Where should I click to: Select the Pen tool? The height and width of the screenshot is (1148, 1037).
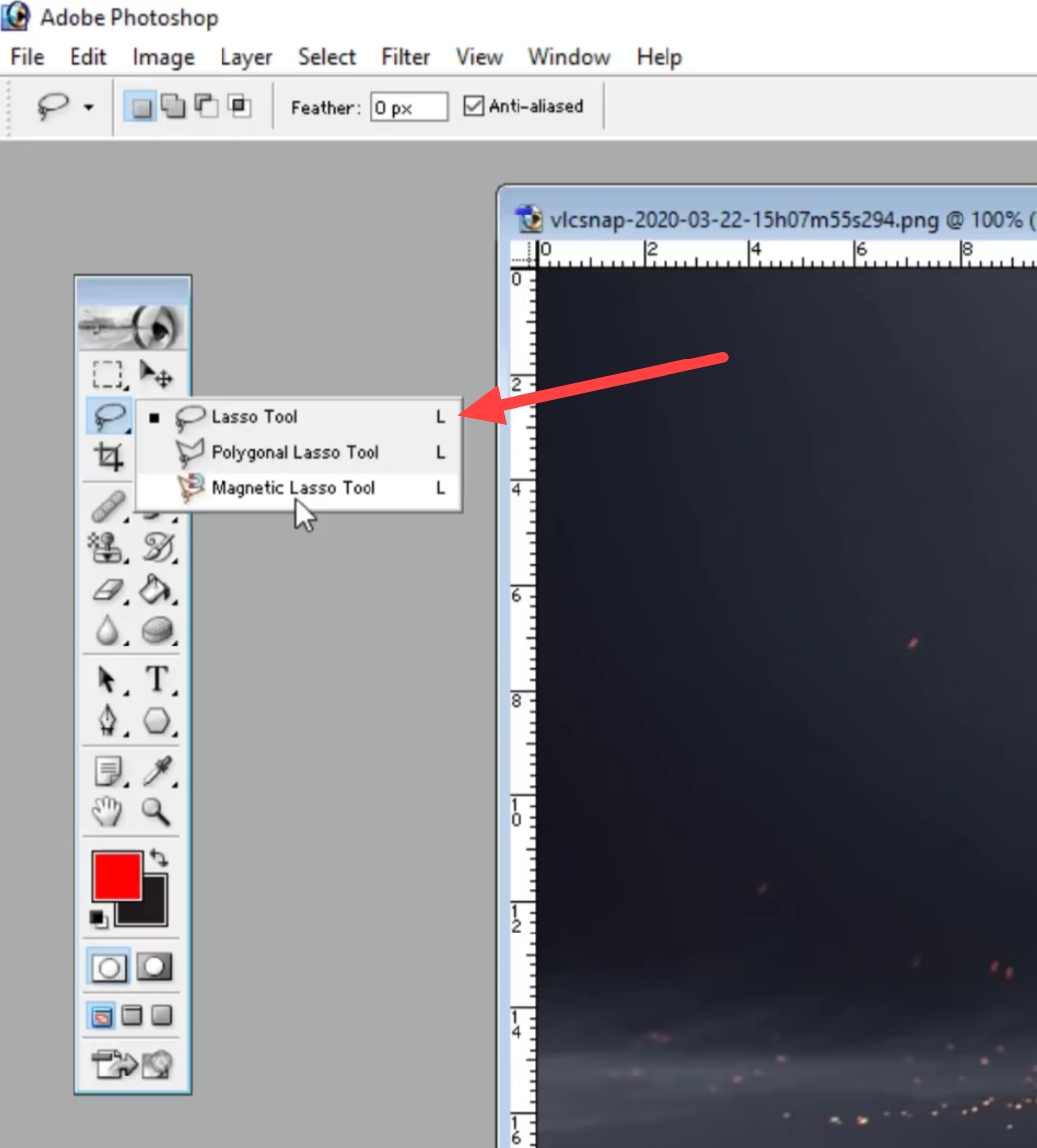pos(108,720)
